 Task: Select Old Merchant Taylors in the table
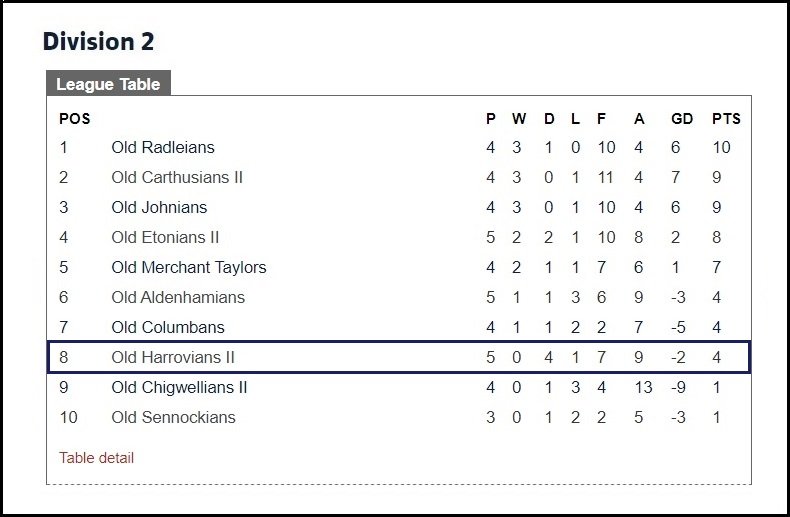click(189, 267)
